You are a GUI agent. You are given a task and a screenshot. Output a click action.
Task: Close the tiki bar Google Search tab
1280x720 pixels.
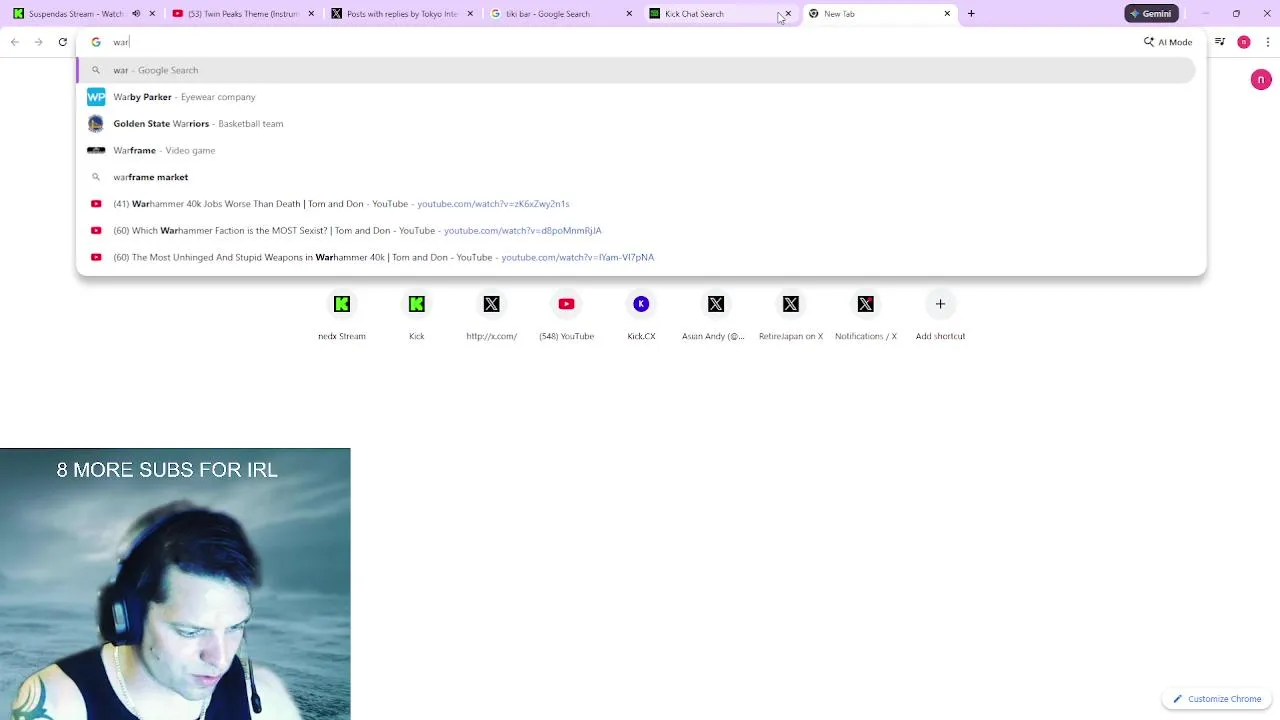coord(629,14)
